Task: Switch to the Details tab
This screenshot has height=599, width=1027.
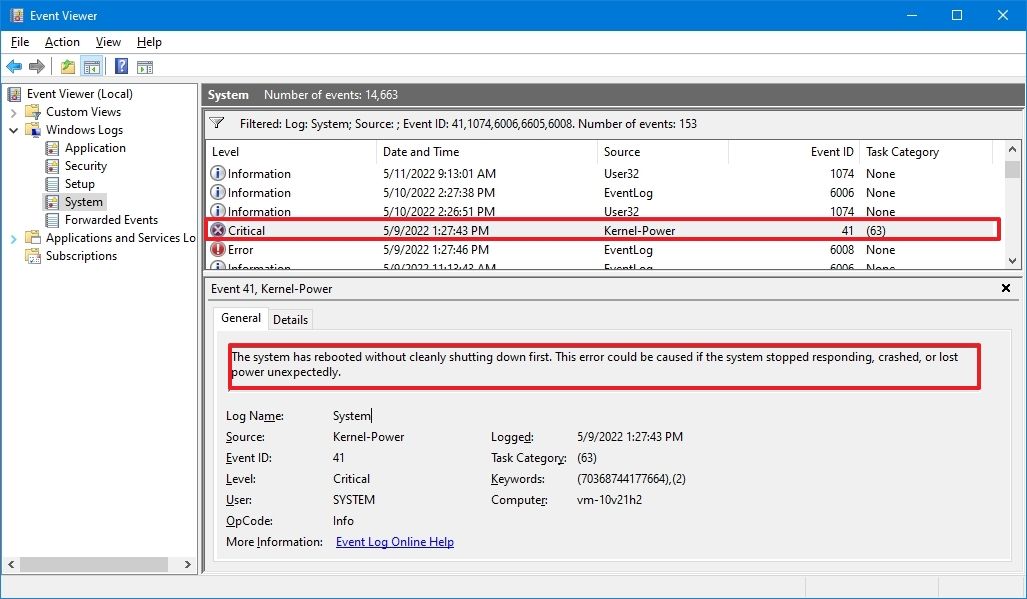Action: coord(290,319)
